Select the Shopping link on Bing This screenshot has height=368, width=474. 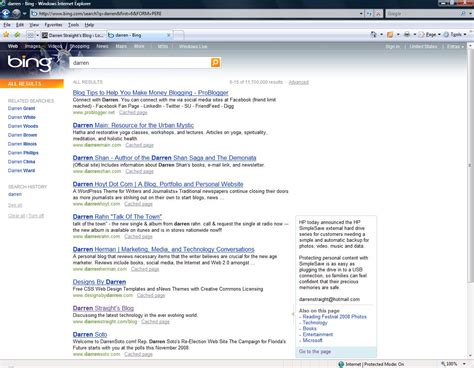click(79, 46)
